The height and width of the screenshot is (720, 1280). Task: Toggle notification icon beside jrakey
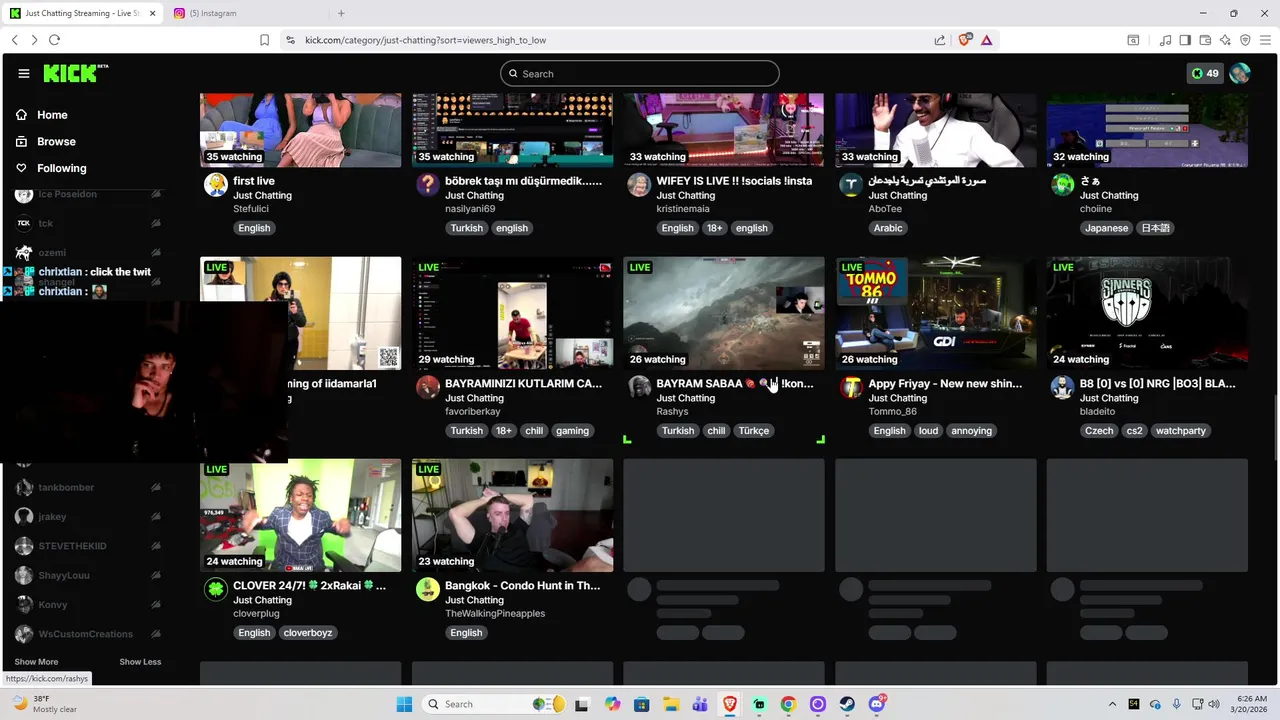point(156,517)
